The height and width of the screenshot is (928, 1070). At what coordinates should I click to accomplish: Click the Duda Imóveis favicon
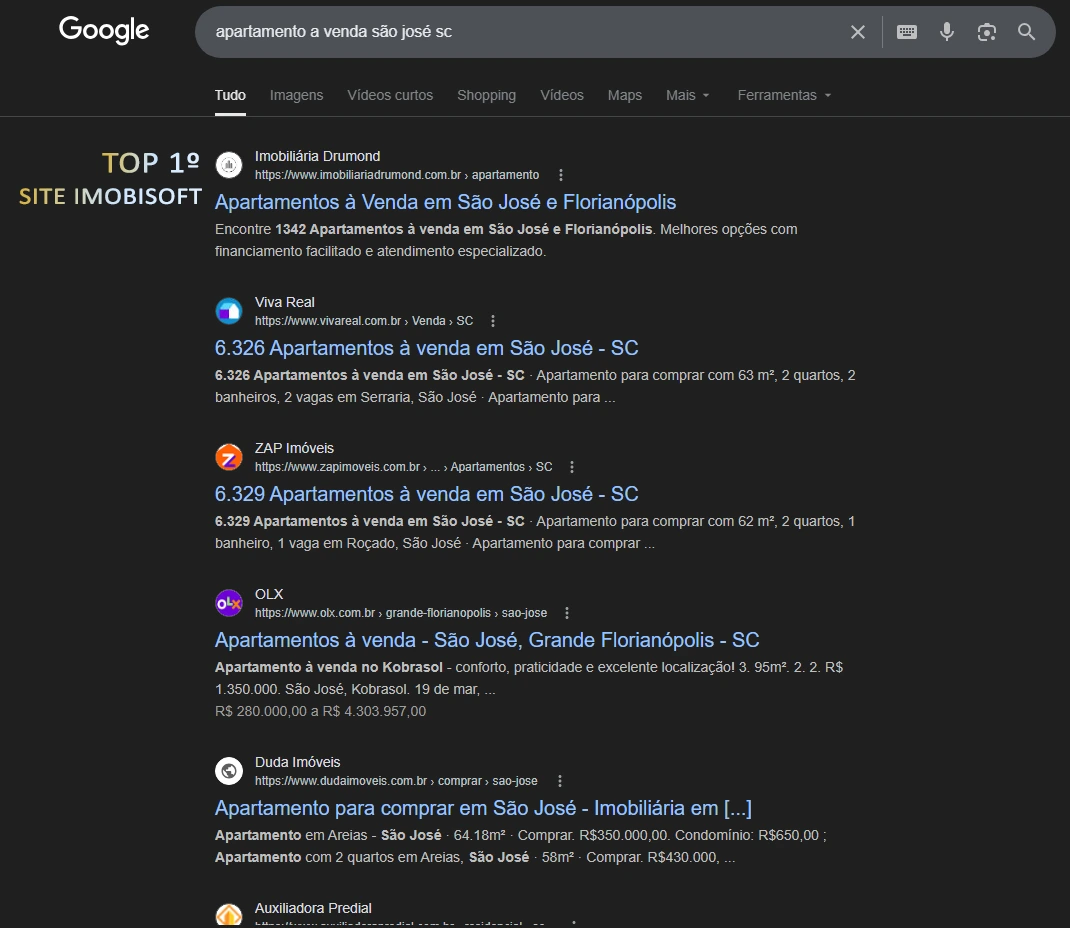[x=228, y=771]
